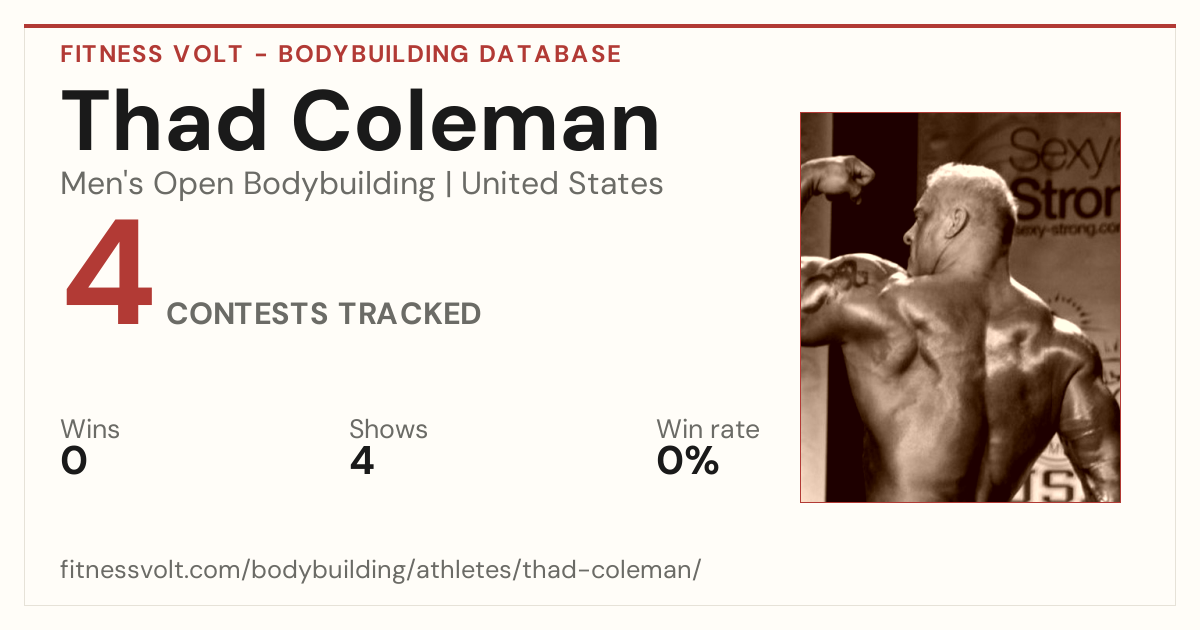
Task: Click the Wins label
Action: click(x=90, y=429)
